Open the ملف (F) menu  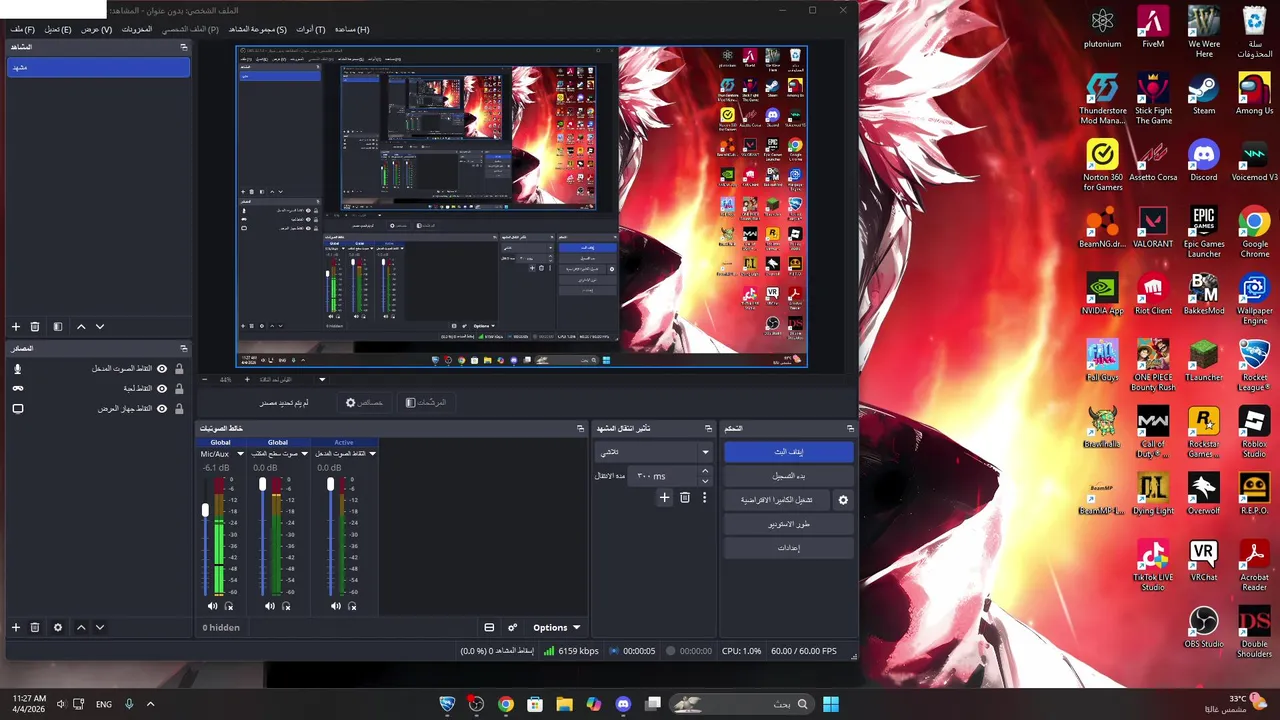coord(23,30)
